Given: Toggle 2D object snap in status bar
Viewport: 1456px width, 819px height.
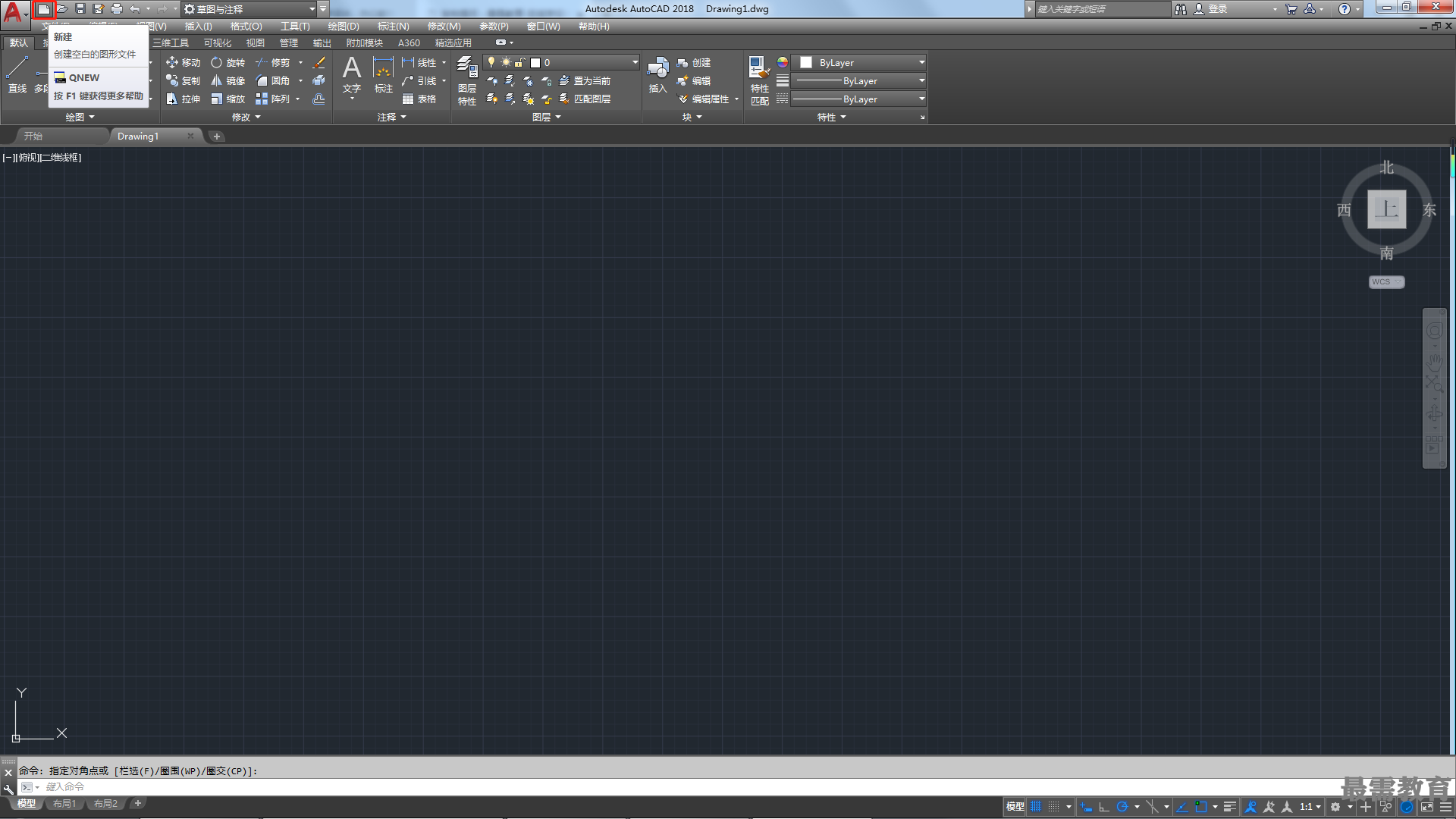Looking at the screenshot, I should point(1201,806).
